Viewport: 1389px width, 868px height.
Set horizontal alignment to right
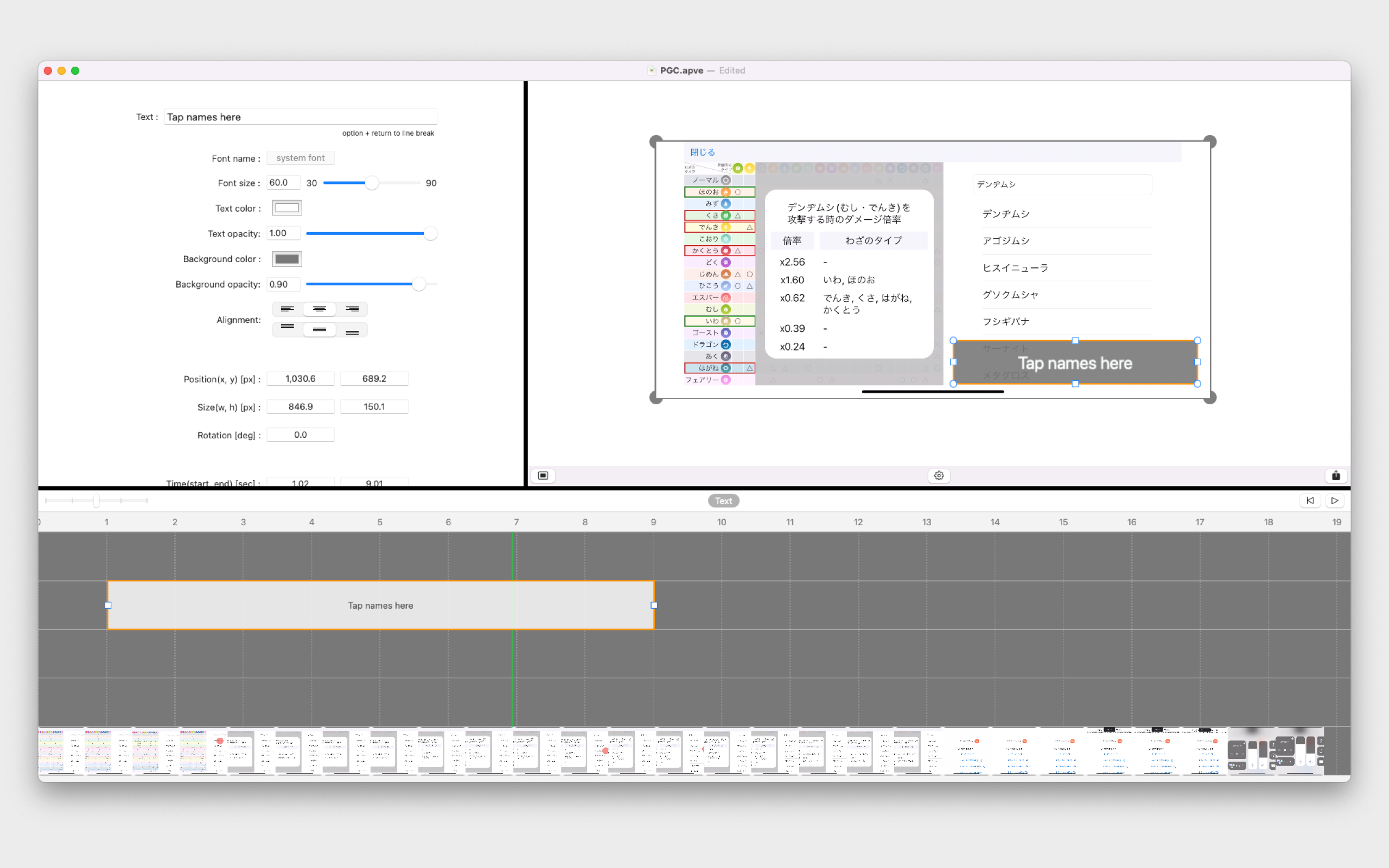click(x=352, y=309)
